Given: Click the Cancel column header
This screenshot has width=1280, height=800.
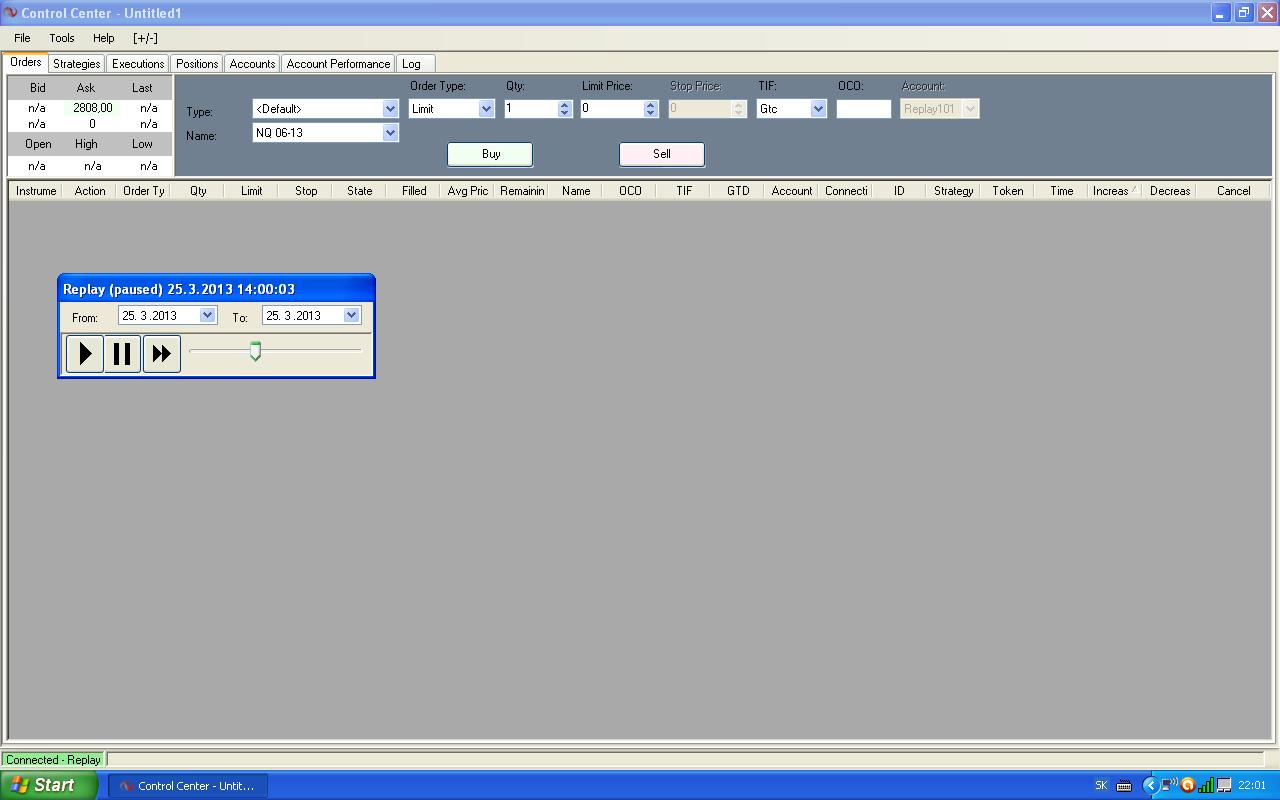Looking at the screenshot, I should click(1234, 191).
